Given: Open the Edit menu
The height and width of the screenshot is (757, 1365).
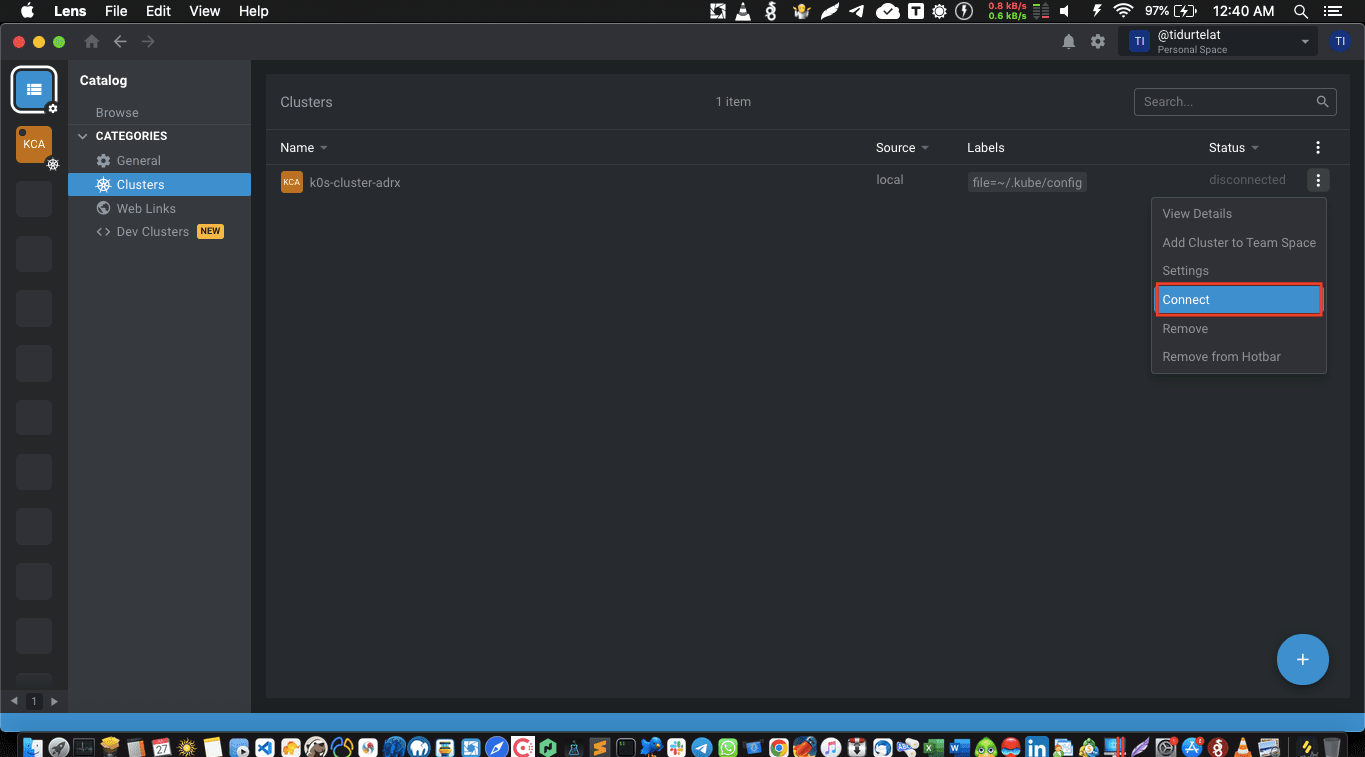Looking at the screenshot, I should point(158,11).
